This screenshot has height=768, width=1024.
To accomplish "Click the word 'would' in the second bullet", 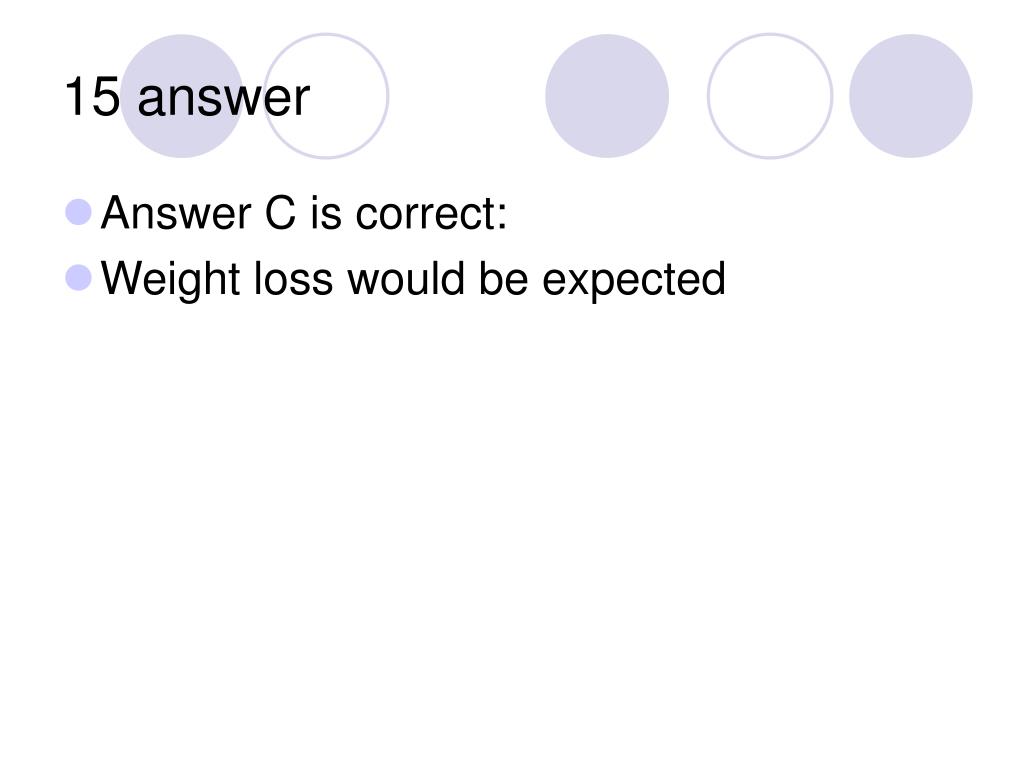I will [x=406, y=279].
